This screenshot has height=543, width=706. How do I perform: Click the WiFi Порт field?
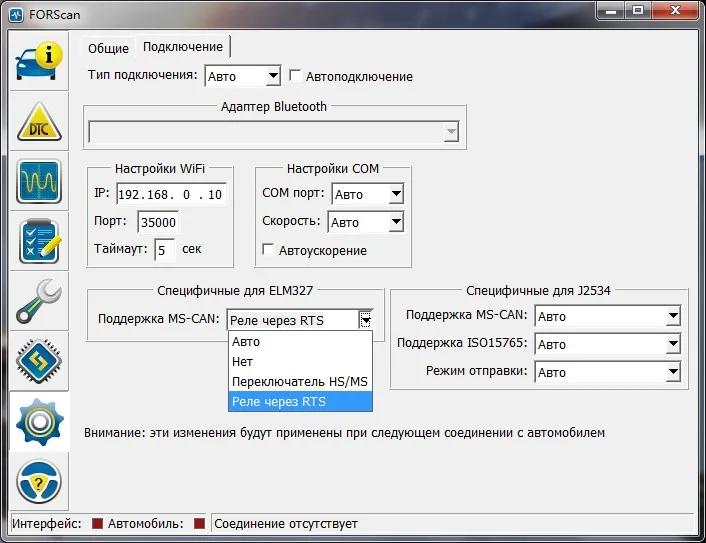tap(158, 222)
